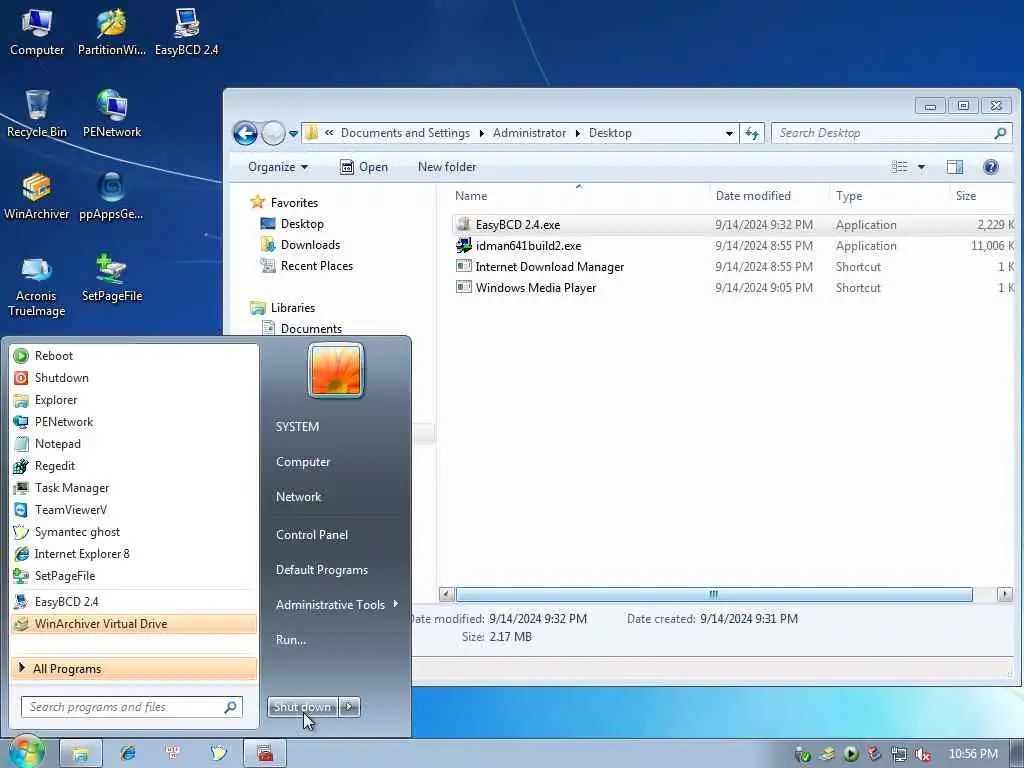The image size is (1024, 768).
Task: Click the green play tray icon
Action: click(851, 754)
